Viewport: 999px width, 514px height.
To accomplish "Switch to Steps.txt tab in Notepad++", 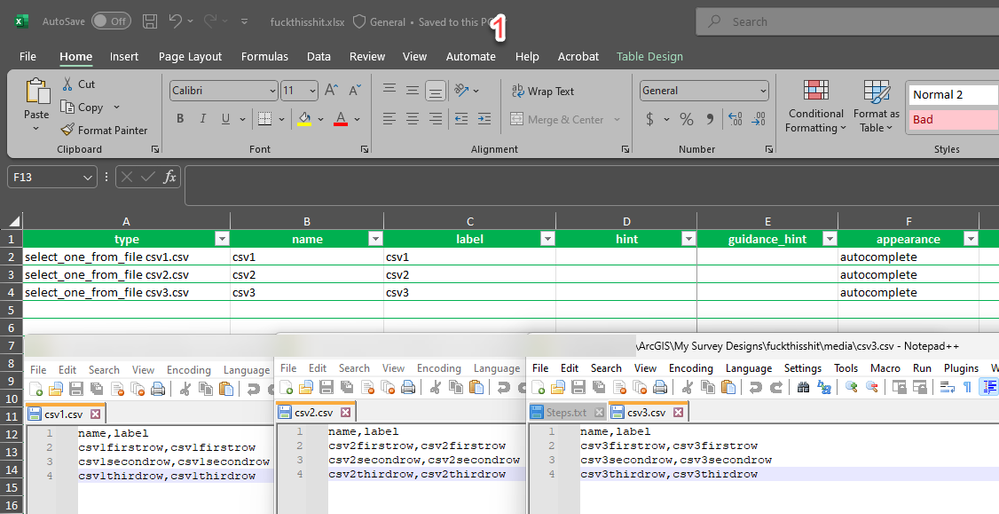I will [565, 413].
